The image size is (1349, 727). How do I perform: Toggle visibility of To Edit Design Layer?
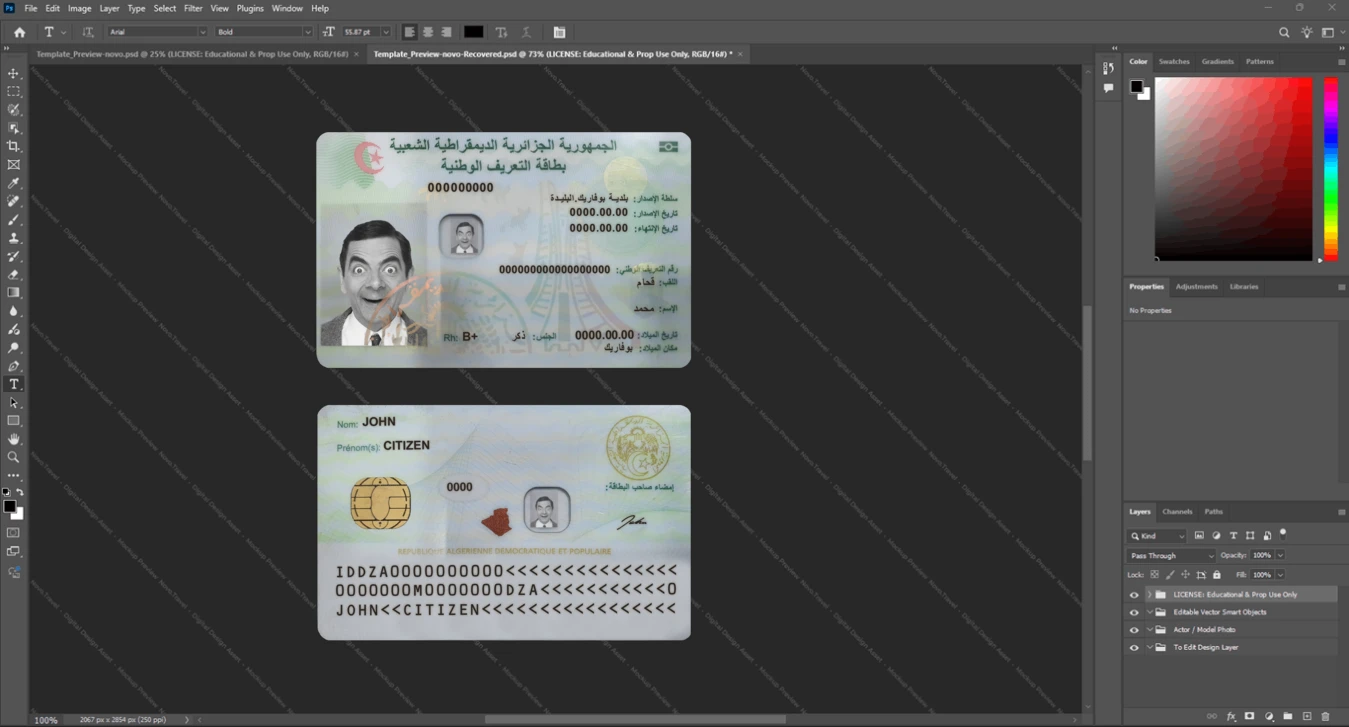click(1134, 647)
